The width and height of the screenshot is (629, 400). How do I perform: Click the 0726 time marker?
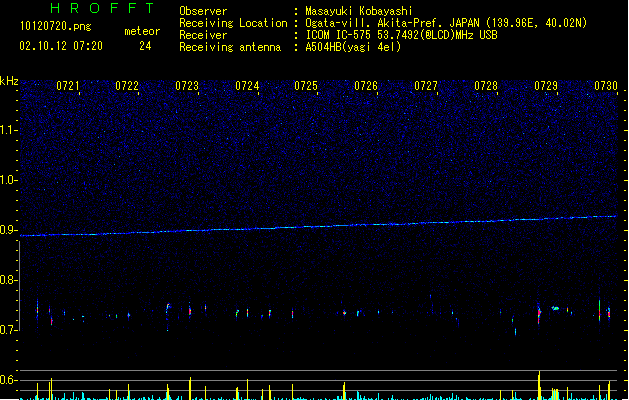(x=366, y=86)
